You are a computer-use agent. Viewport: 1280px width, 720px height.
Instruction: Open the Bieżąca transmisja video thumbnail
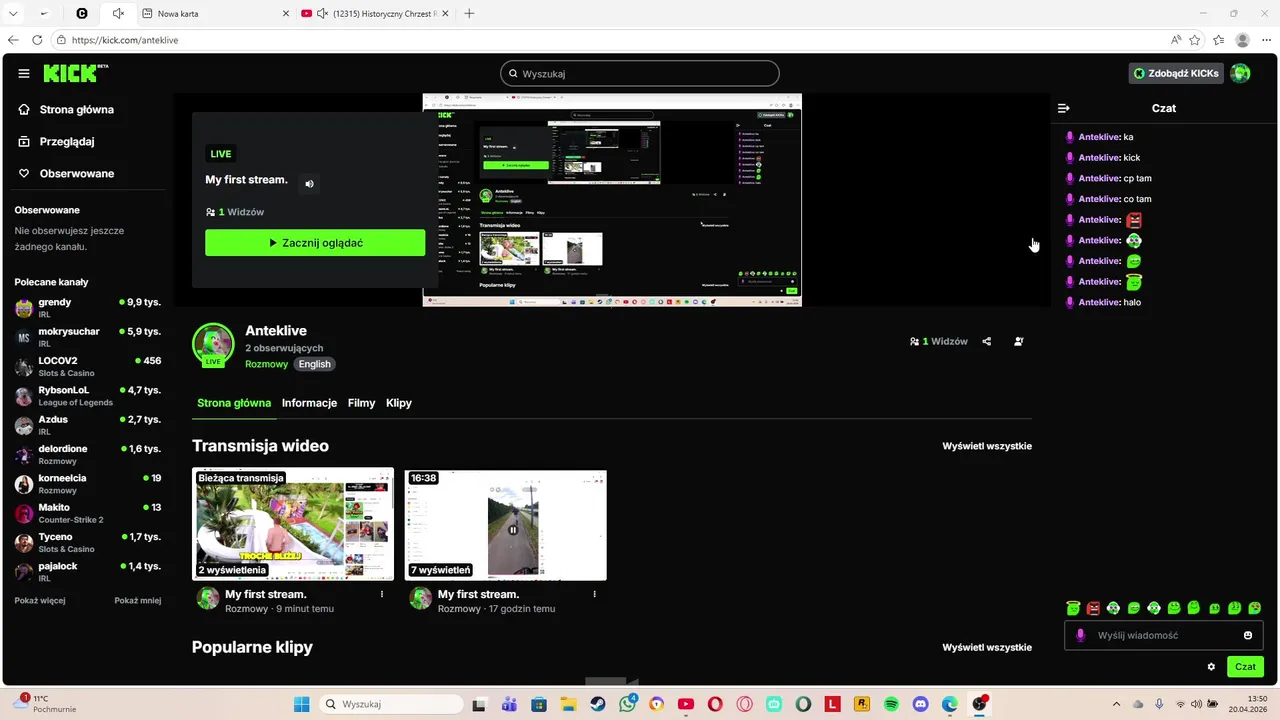293,524
